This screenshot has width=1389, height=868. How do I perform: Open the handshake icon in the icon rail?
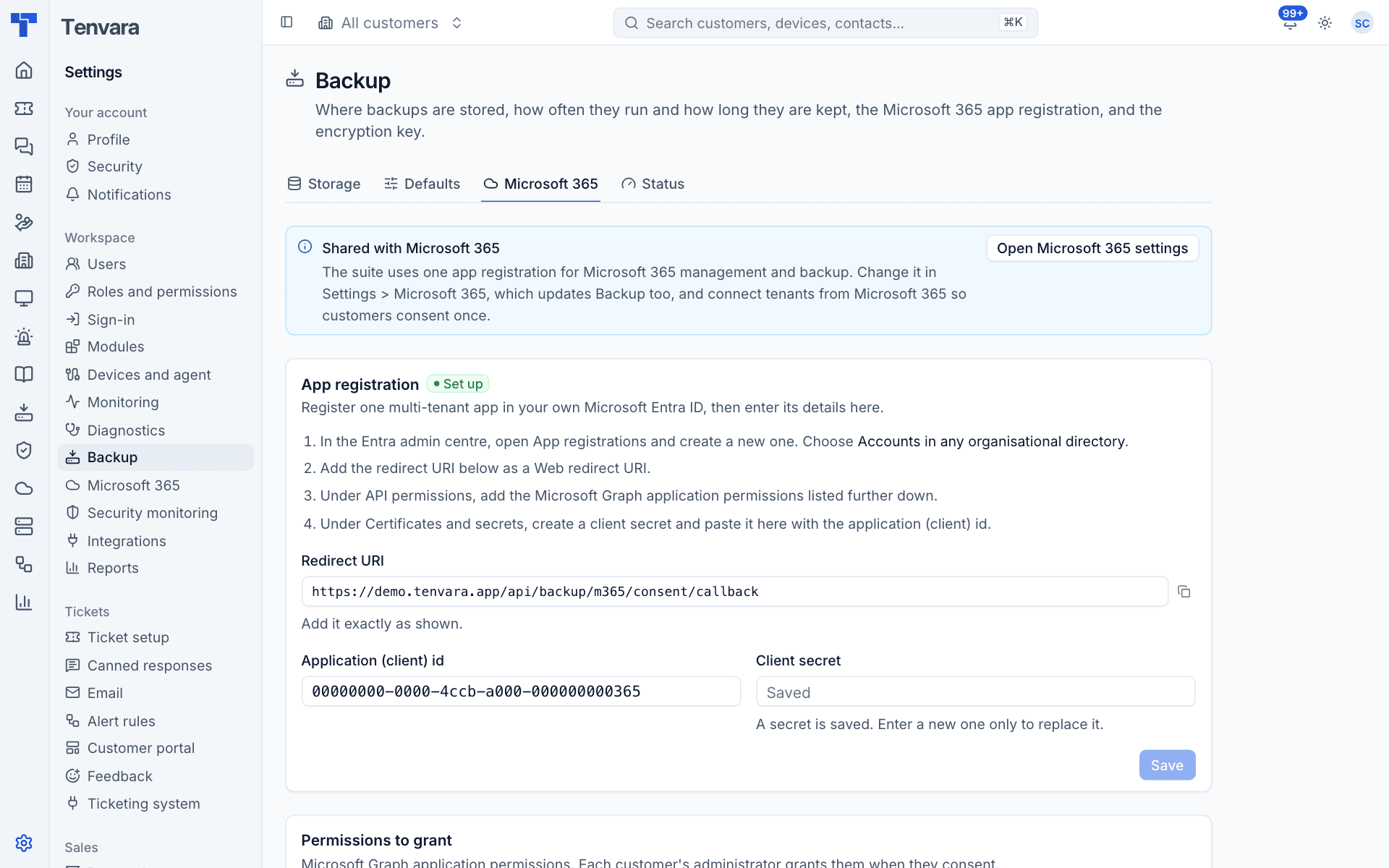(x=24, y=222)
